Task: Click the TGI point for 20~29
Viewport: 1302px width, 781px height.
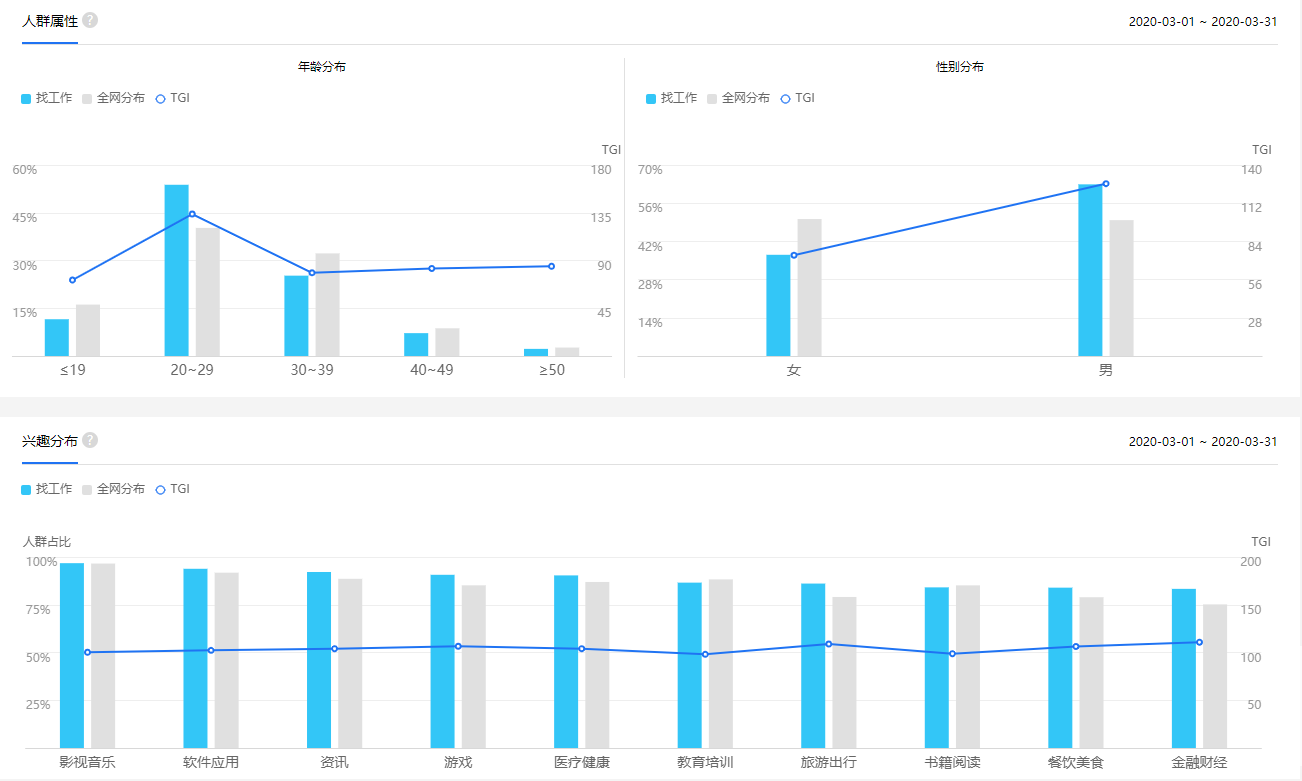Action: pyautogui.click(x=192, y=214)
